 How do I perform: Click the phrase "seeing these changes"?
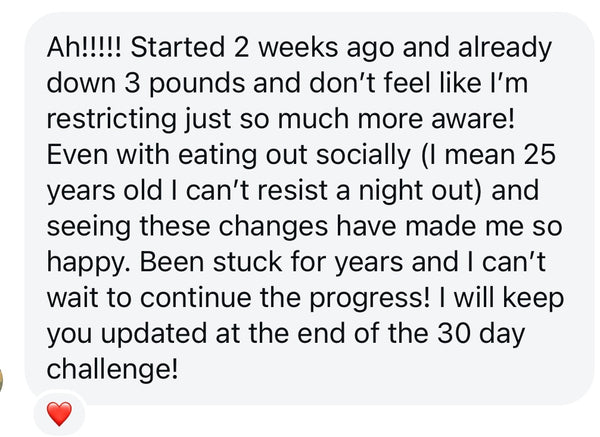pyautogui.click(x=164, y=226)
